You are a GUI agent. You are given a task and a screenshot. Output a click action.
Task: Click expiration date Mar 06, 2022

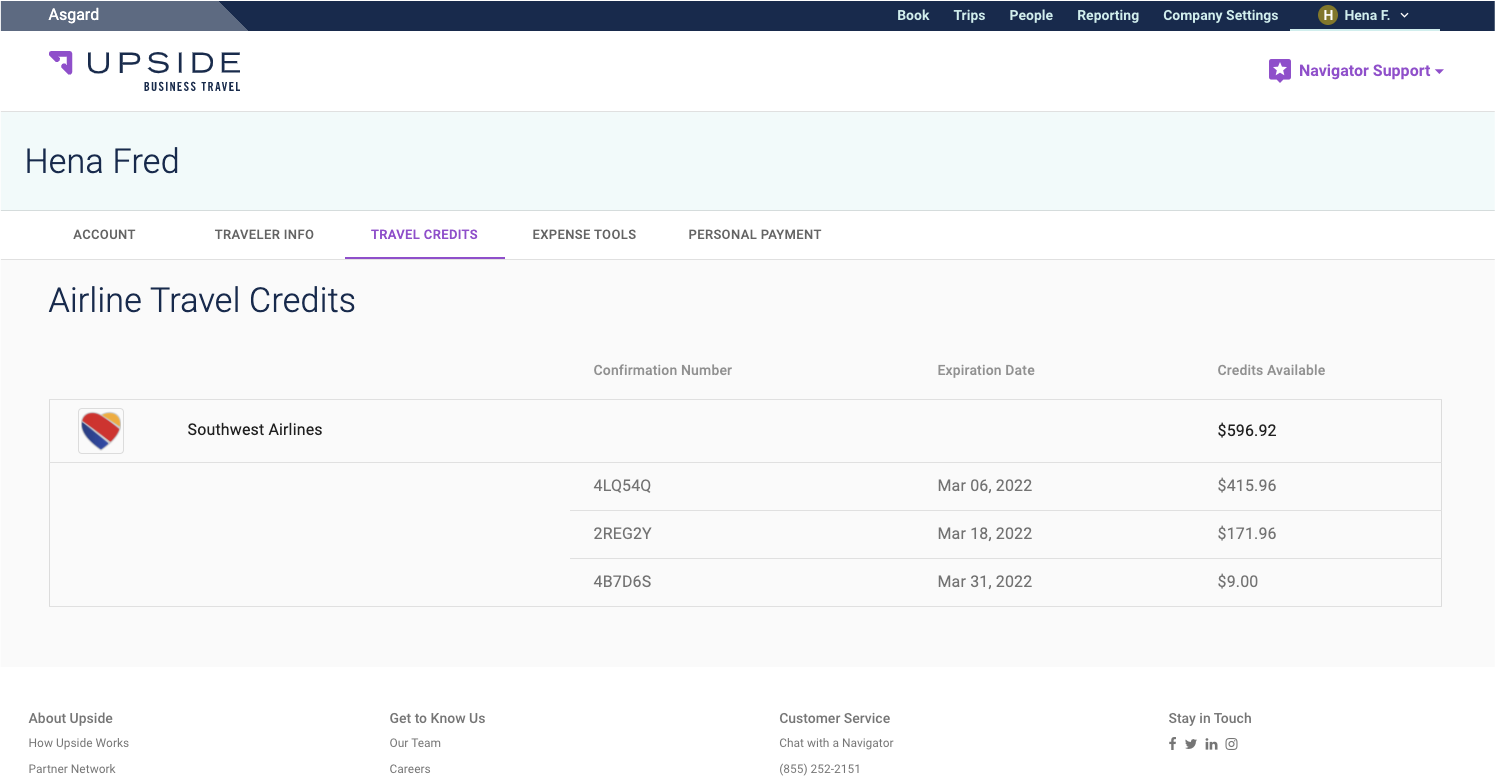pos(985,486)
